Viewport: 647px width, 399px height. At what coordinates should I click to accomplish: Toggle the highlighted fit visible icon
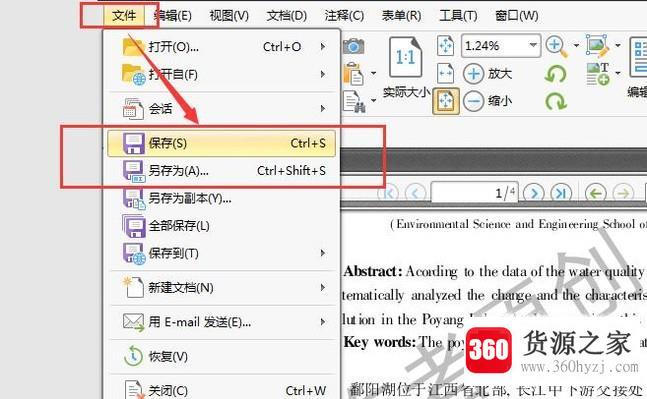[x=446, y=101]
